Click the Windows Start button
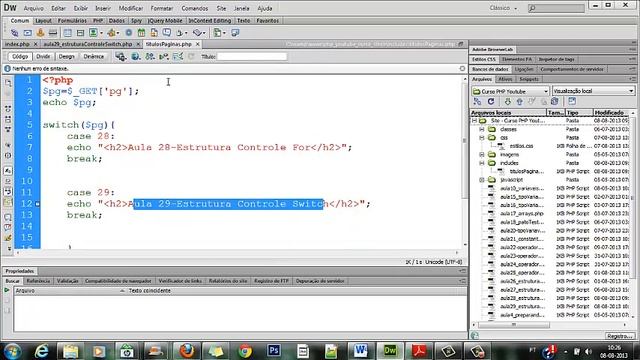The image size is (640, 360). tap(12, 351)
